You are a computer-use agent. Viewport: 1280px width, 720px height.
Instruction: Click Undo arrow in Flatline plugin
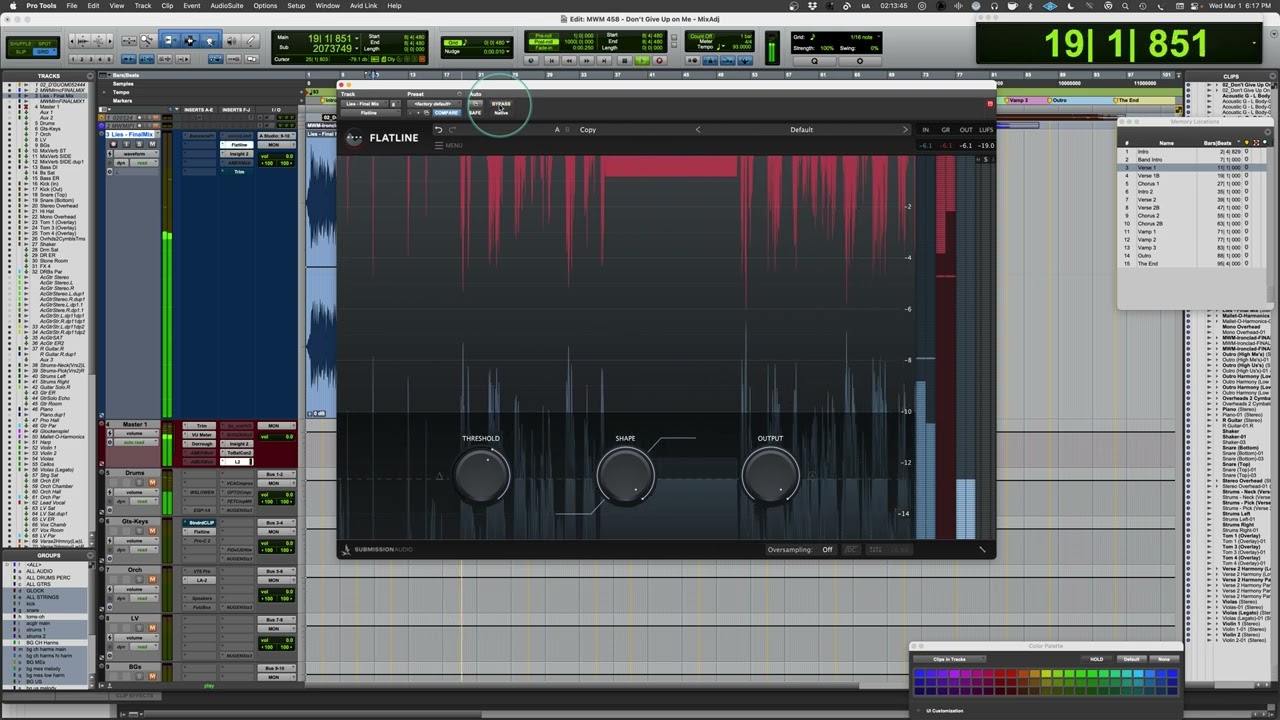(438, 130)
